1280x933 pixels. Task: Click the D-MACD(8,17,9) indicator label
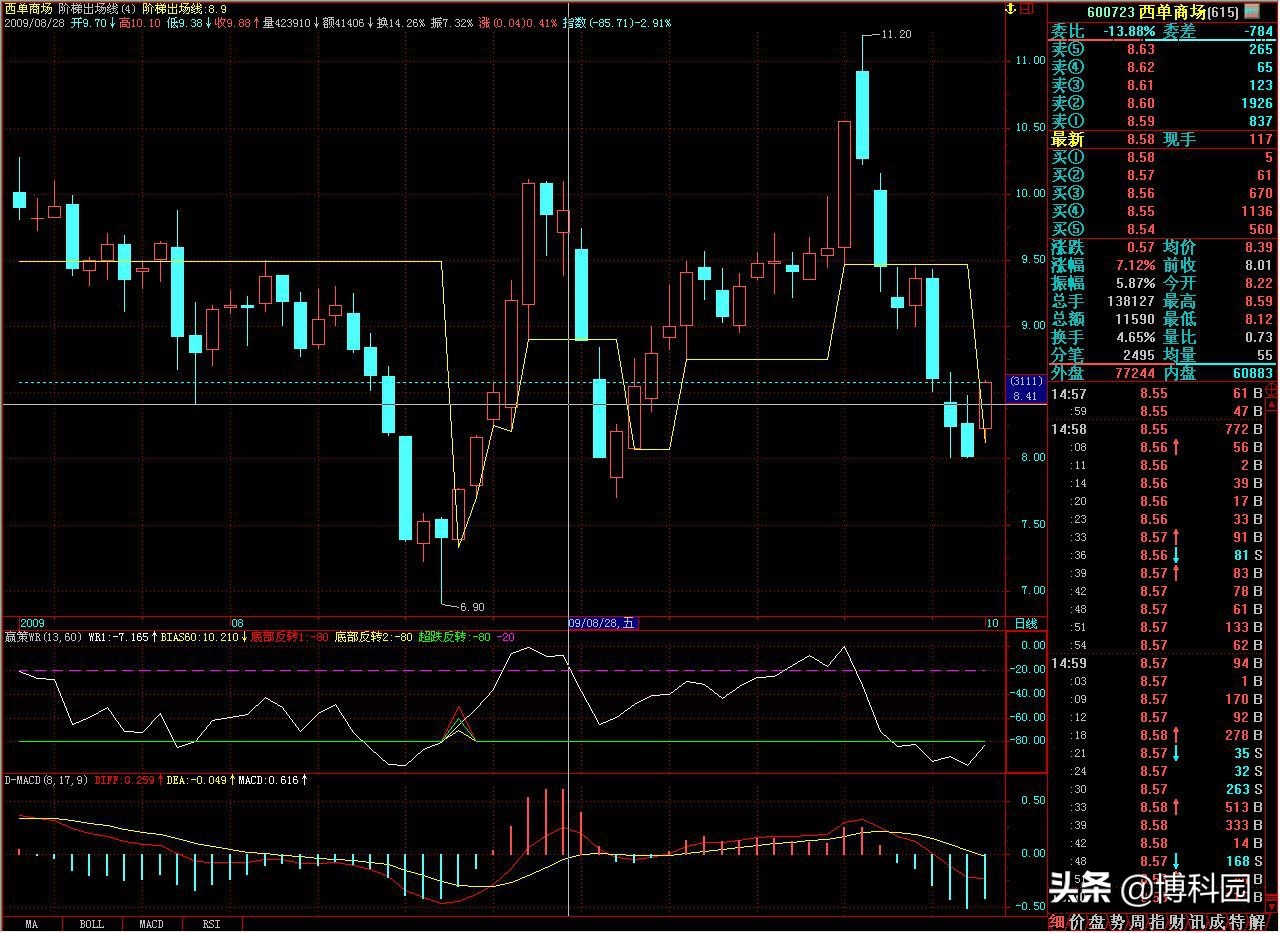46,778
